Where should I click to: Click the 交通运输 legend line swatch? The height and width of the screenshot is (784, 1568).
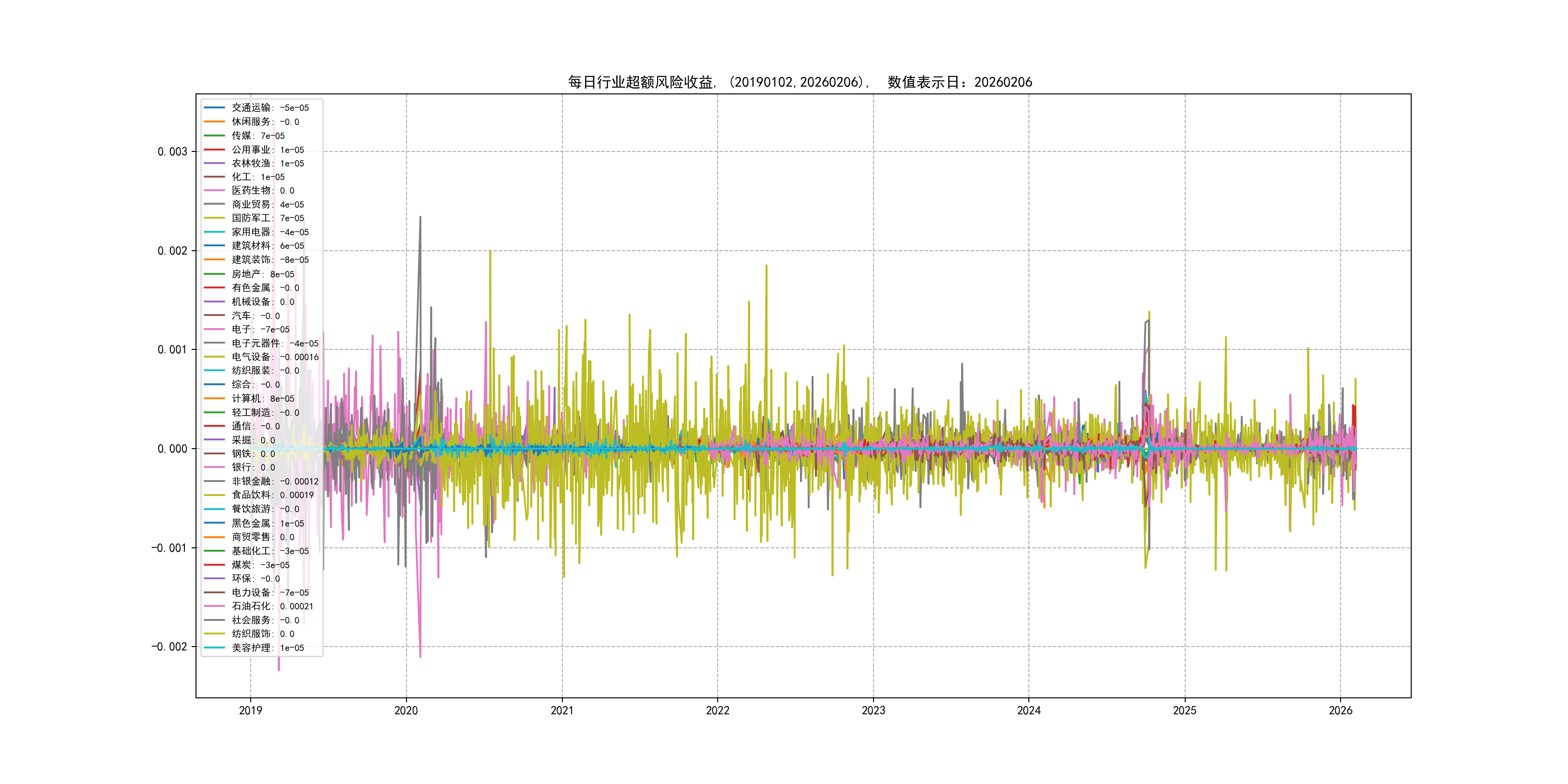tap(214, 108)
